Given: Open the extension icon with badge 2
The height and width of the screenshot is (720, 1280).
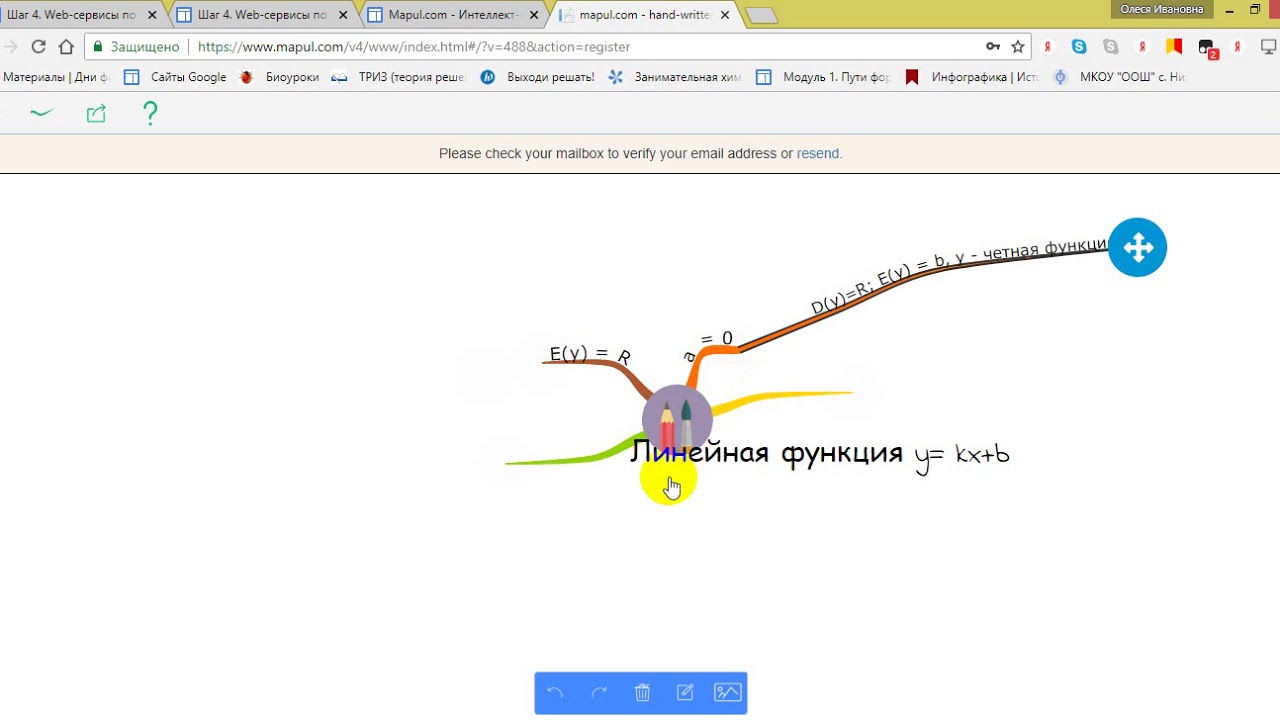Looking at the screenshot, I should coord(1207,48).
